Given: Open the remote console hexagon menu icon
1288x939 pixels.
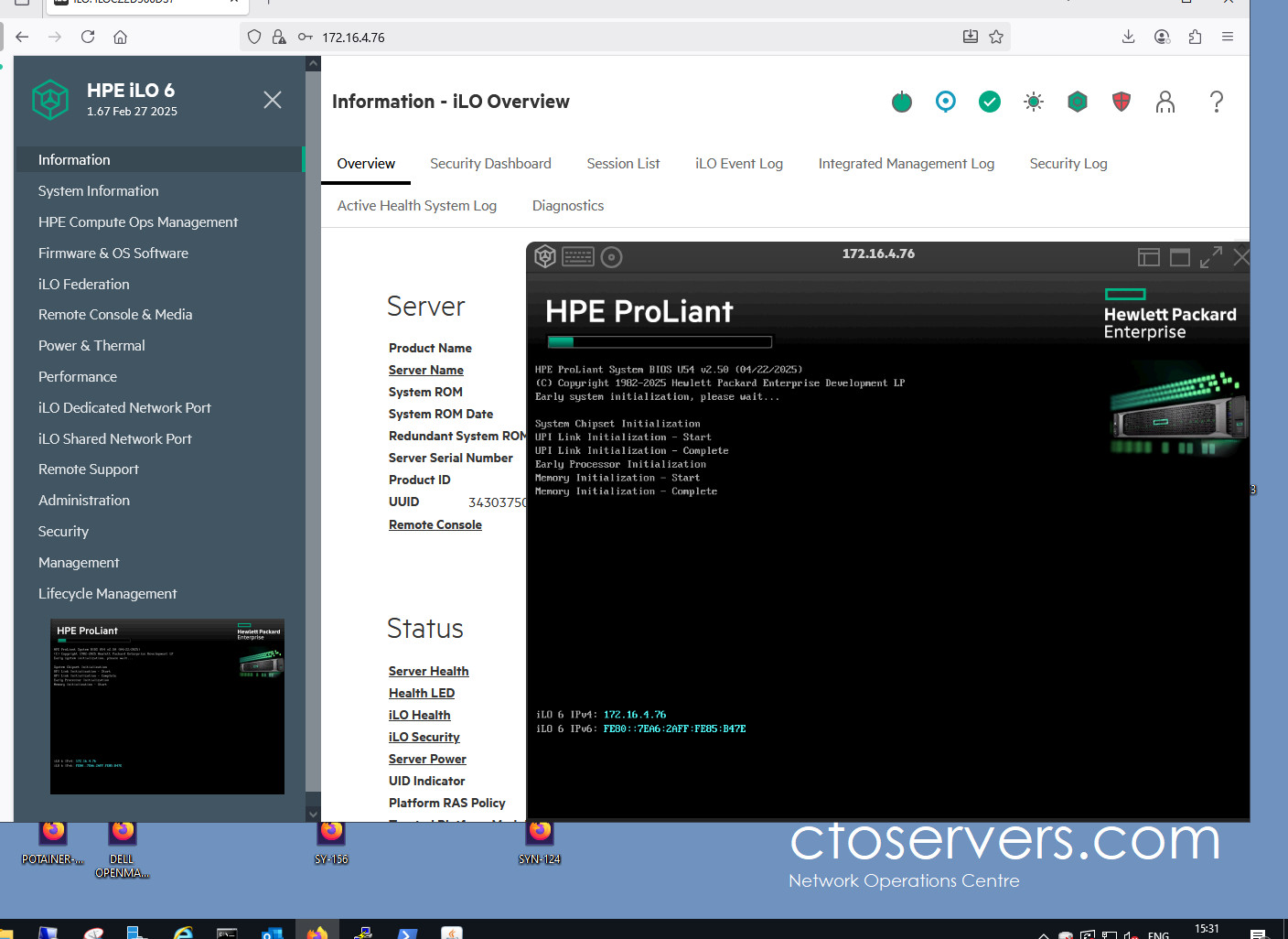Looking at the screenshot, I should click(x=545, y=257).
